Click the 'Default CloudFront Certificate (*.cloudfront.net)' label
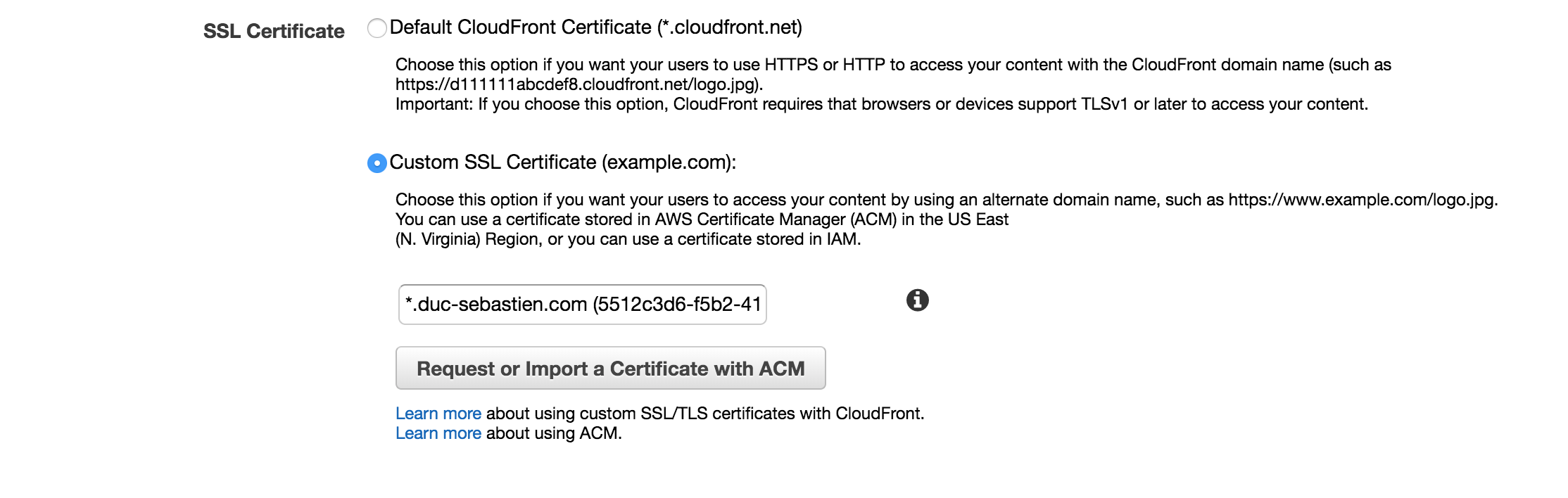1568x498 pixels. pos(595,27)
